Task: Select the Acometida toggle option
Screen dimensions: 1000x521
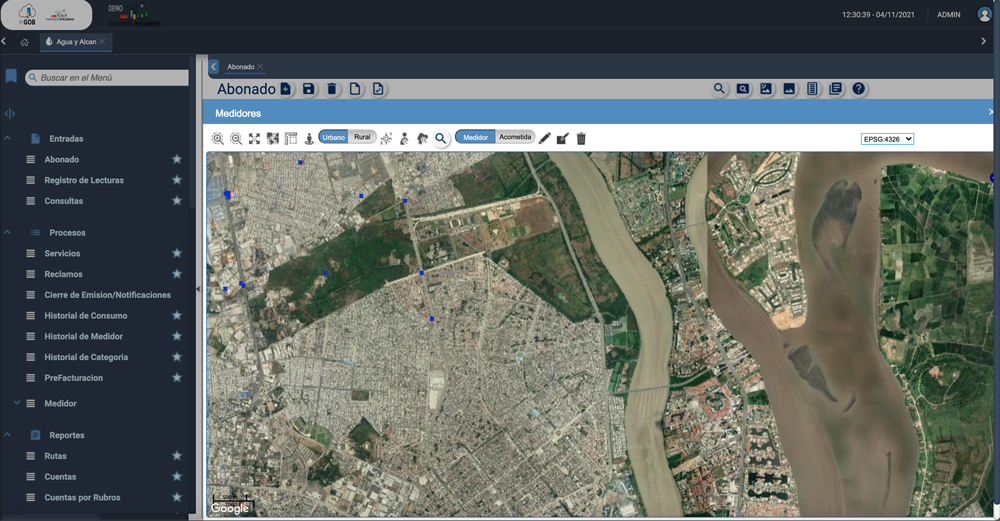Action: click(515, 137)
